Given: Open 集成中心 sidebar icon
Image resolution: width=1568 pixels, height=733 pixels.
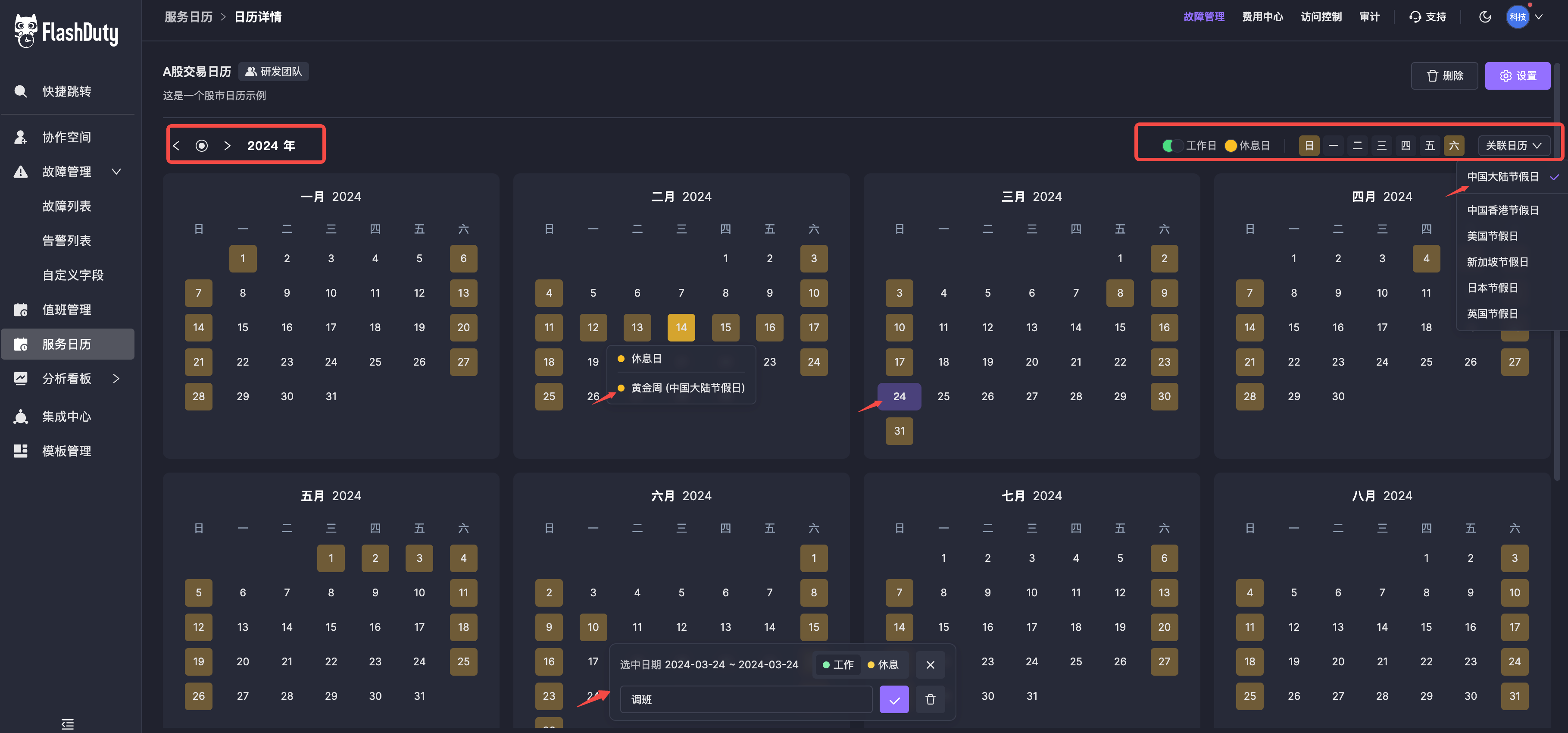Looking at the screenshot, I should [21, 417].
